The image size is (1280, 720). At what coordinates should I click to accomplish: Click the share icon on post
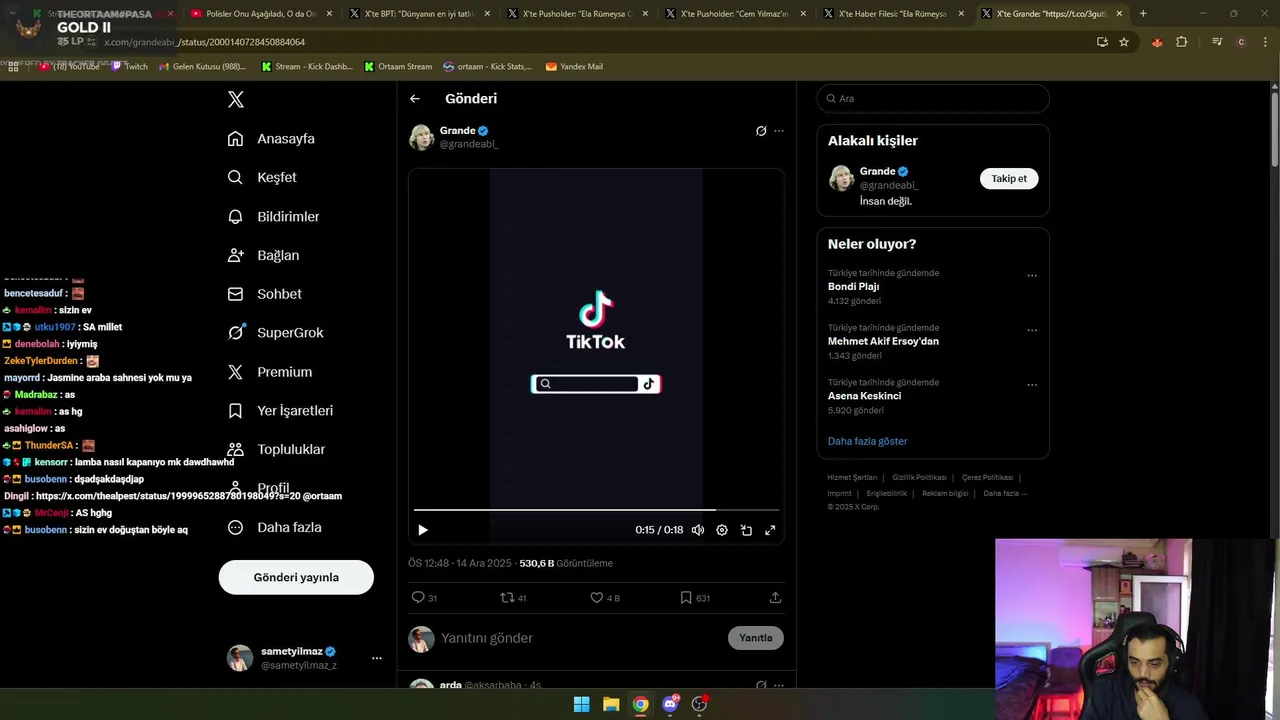pyautogui.click(x=775, y=597)
